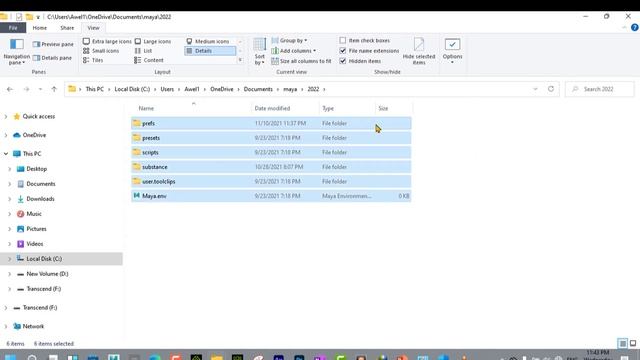Switch to Medium icons layout
Image resolution: width=640 pixels, height=360 pixels.
point(208,41)
